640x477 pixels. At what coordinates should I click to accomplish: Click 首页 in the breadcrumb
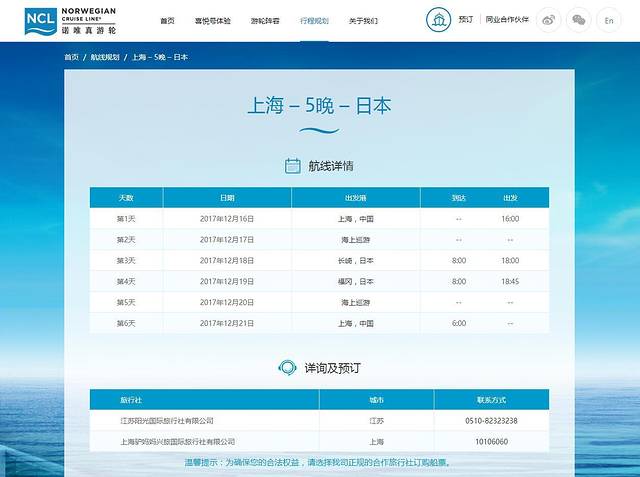coord(71,57)
